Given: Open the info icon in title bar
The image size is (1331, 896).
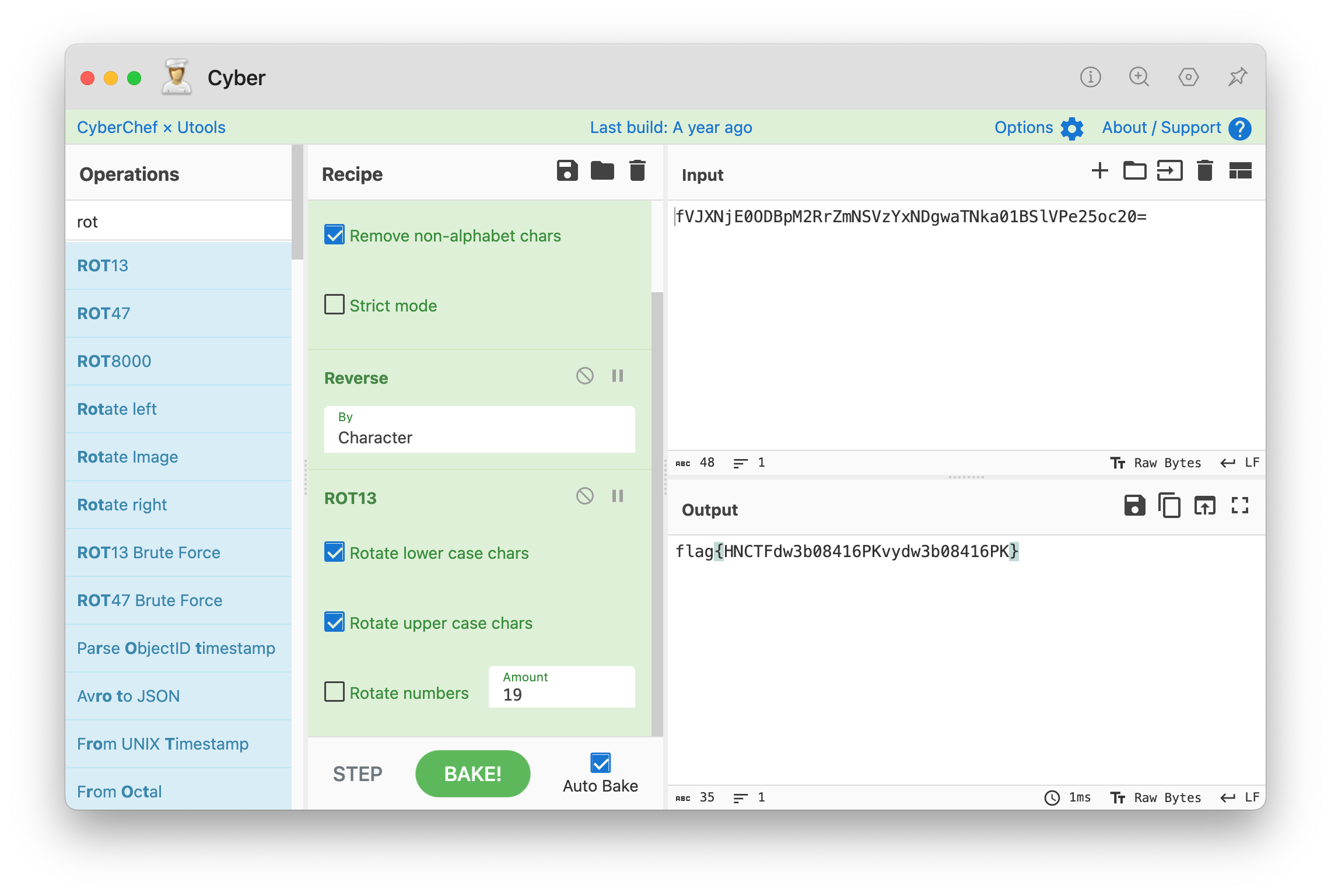Looking at the screenshot, I should pos(1090,77).
